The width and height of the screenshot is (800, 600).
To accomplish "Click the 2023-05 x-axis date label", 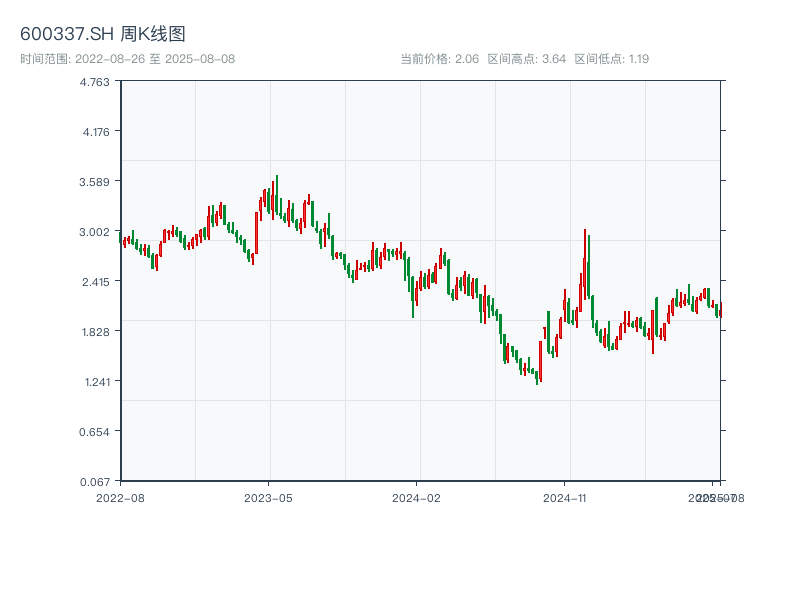I will (x=268, y=497).
